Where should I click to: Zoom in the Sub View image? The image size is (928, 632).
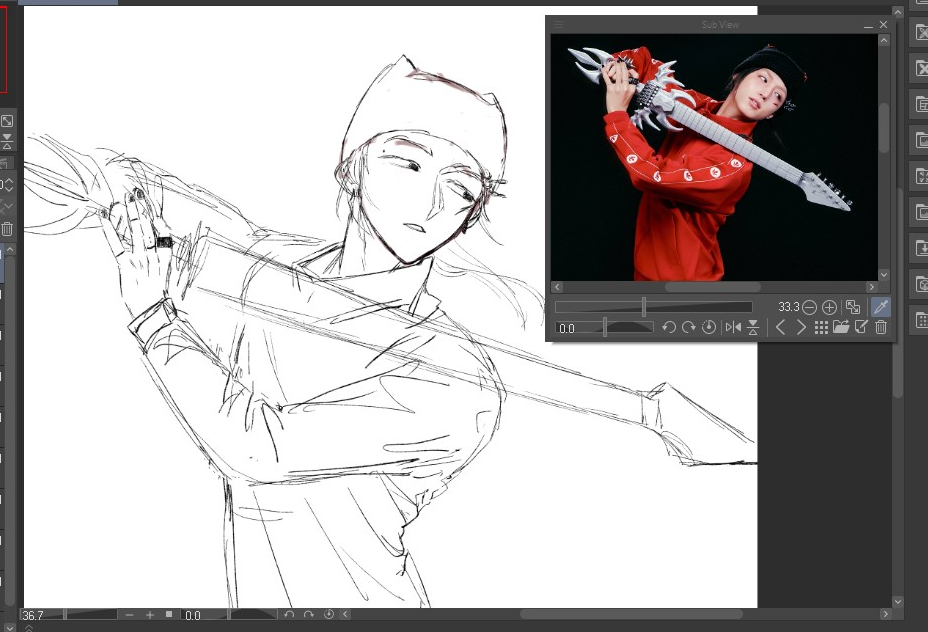click(829, 308)
